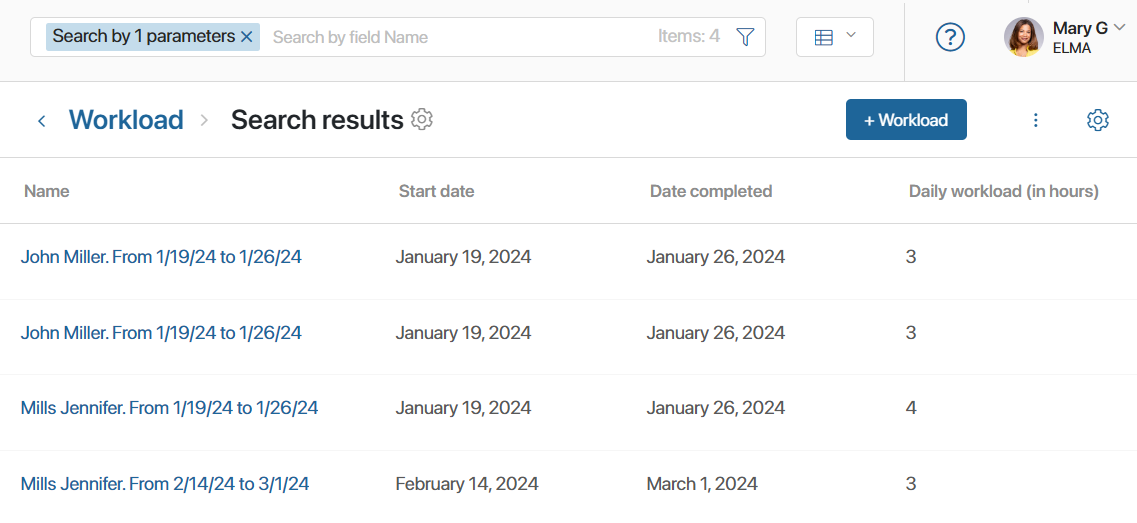The image size is (1137, 523).
Task: Click Mary G's profile avatar
Action: pyautogui.click(x=1023, y=37)
